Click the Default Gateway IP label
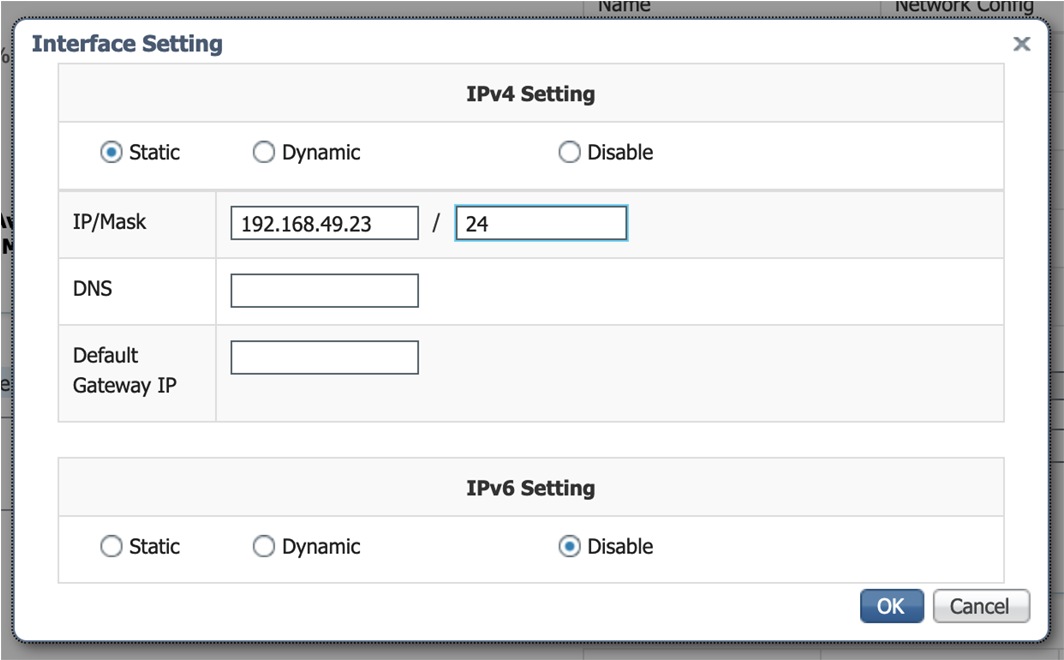1064x660 pixels. [x=124, y=370]
